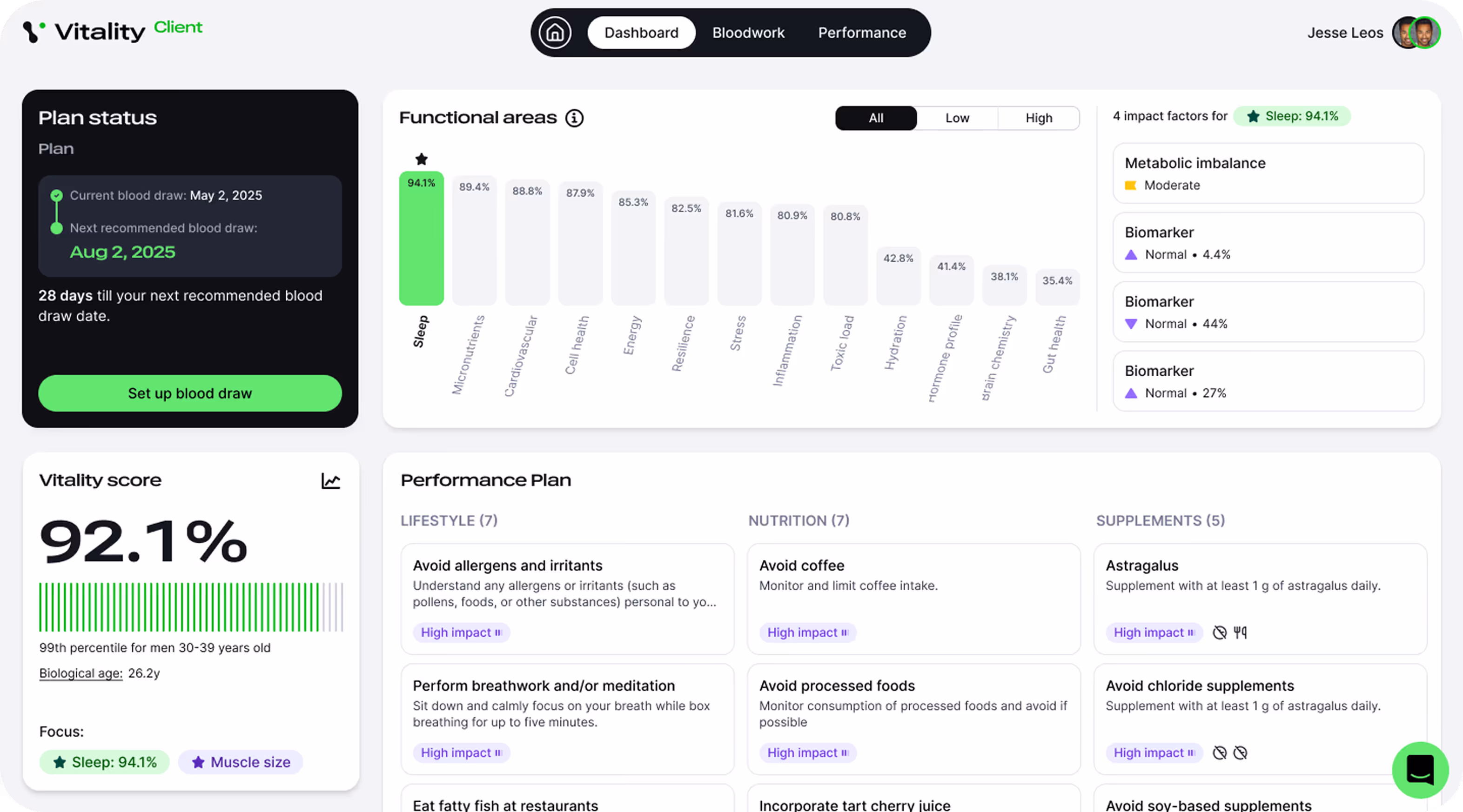Select the Hormone profile 41.4% bar

point(951,280)
